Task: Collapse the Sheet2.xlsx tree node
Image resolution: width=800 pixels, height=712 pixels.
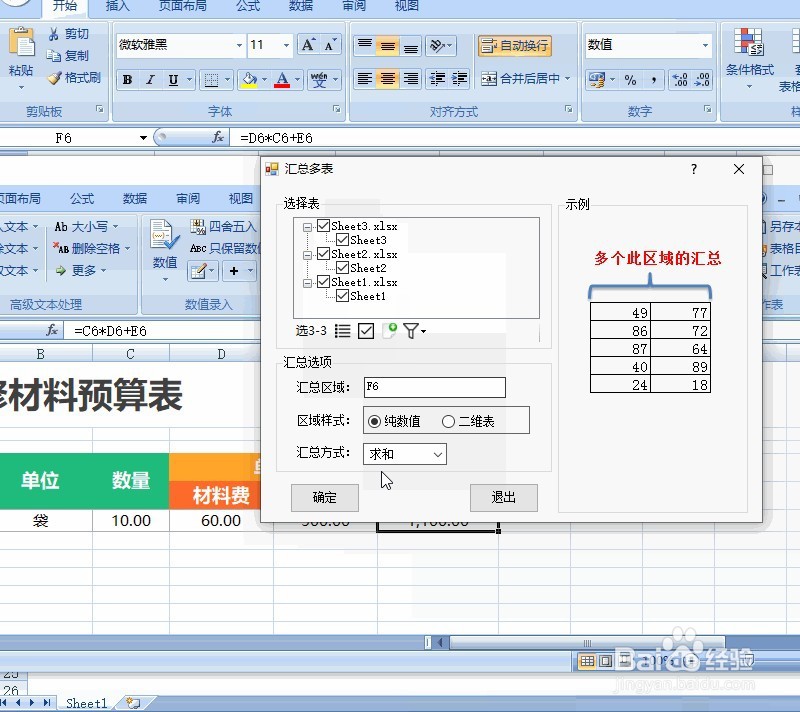Action: tap(307, 255)
